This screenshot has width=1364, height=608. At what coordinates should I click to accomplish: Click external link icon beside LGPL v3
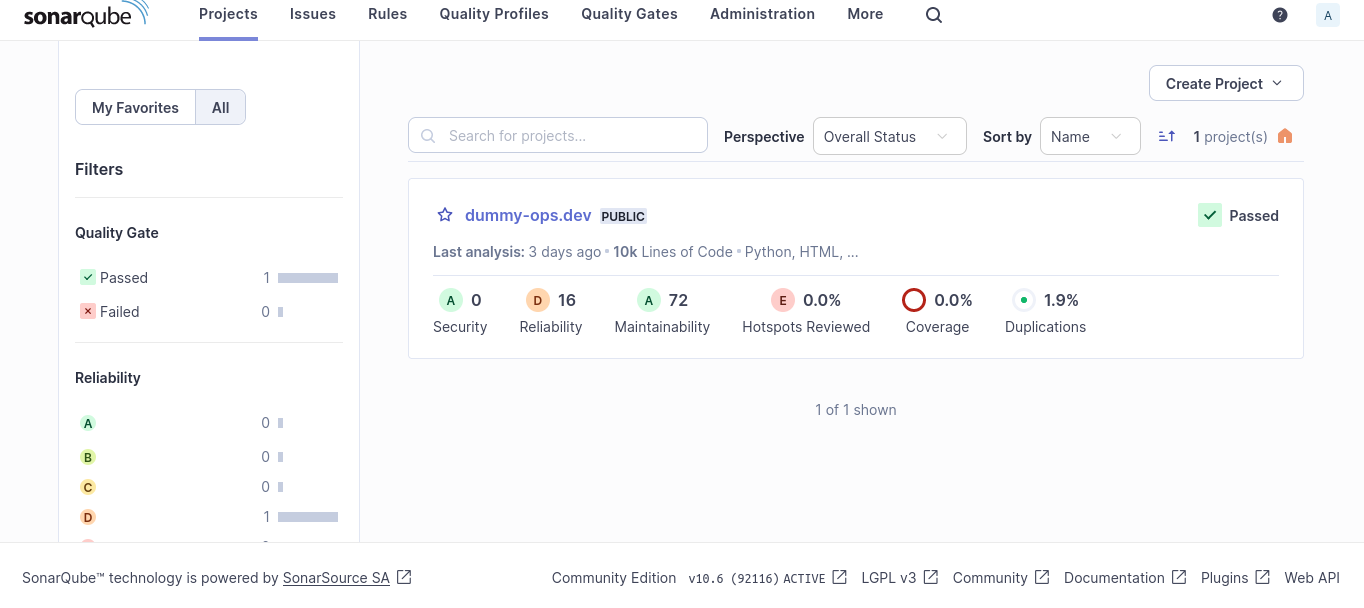931,577
